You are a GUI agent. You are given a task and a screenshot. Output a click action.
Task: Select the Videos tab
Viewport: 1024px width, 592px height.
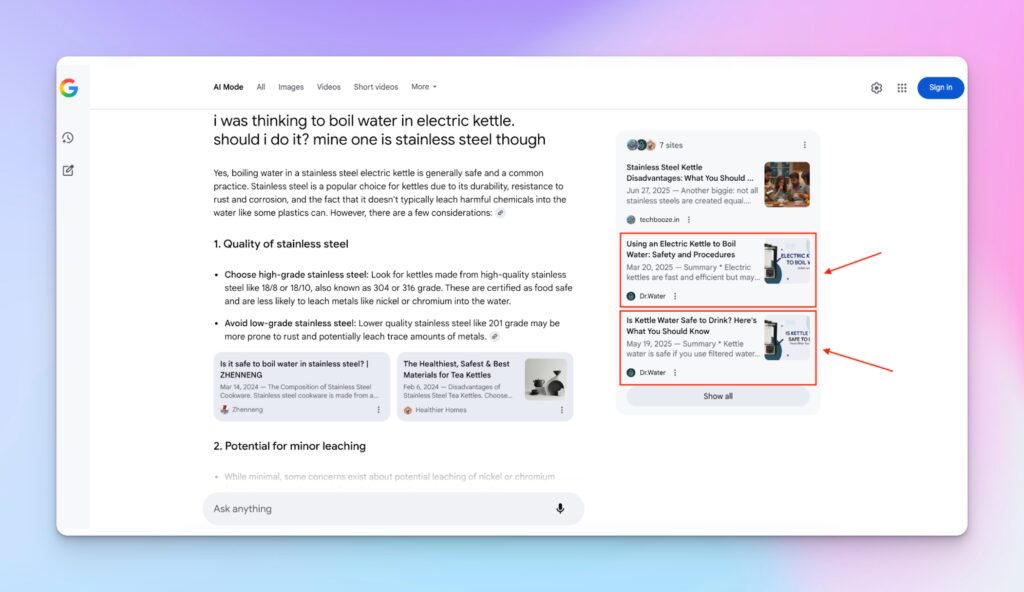click(x=329, y=87)
